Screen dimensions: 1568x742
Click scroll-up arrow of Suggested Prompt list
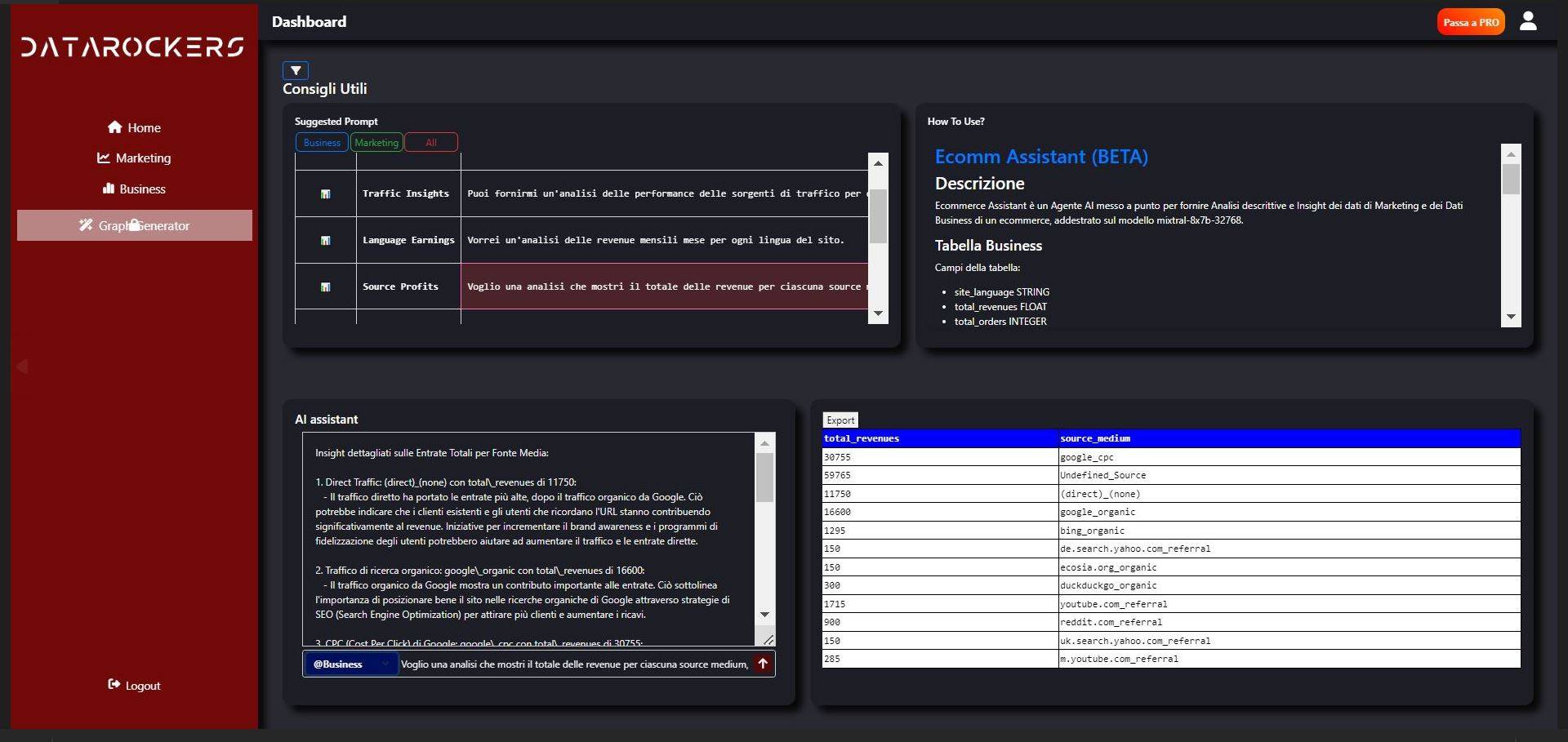click(878, 163)
